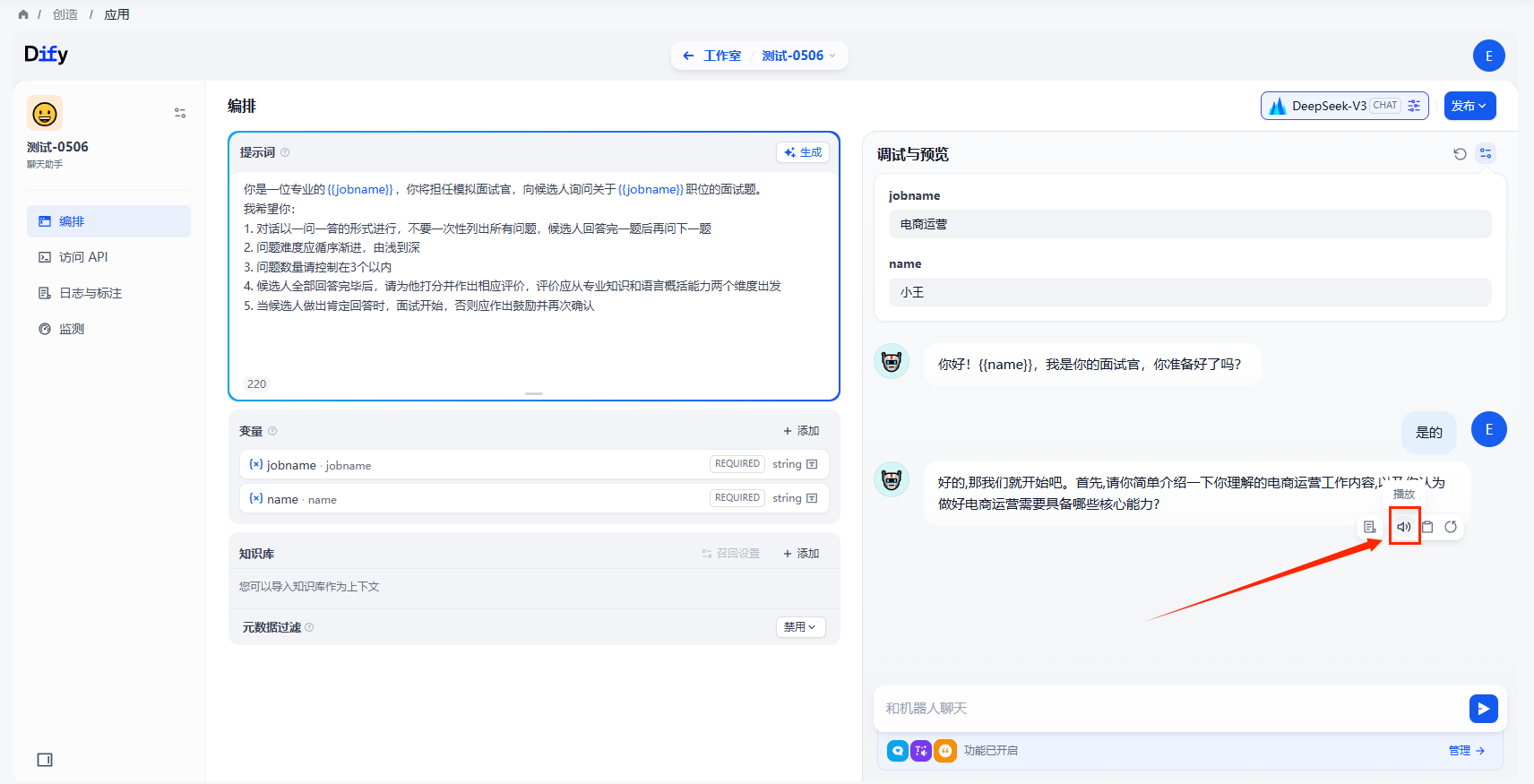Open the 元数据过滤 禁用 dropdown
1534x784 pixels.
[x=800, y=627]
